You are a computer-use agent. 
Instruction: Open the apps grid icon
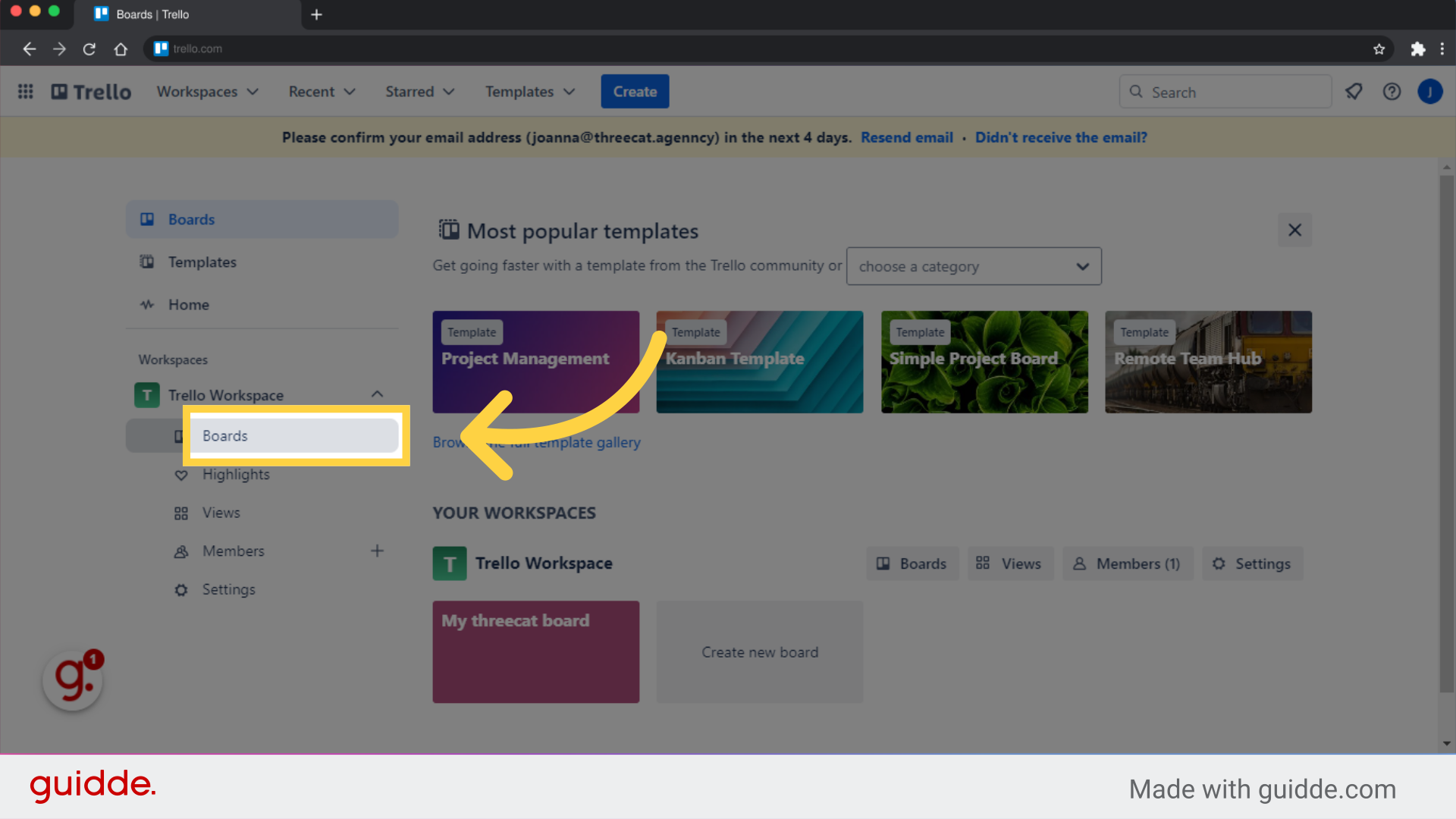coord(25,91)
